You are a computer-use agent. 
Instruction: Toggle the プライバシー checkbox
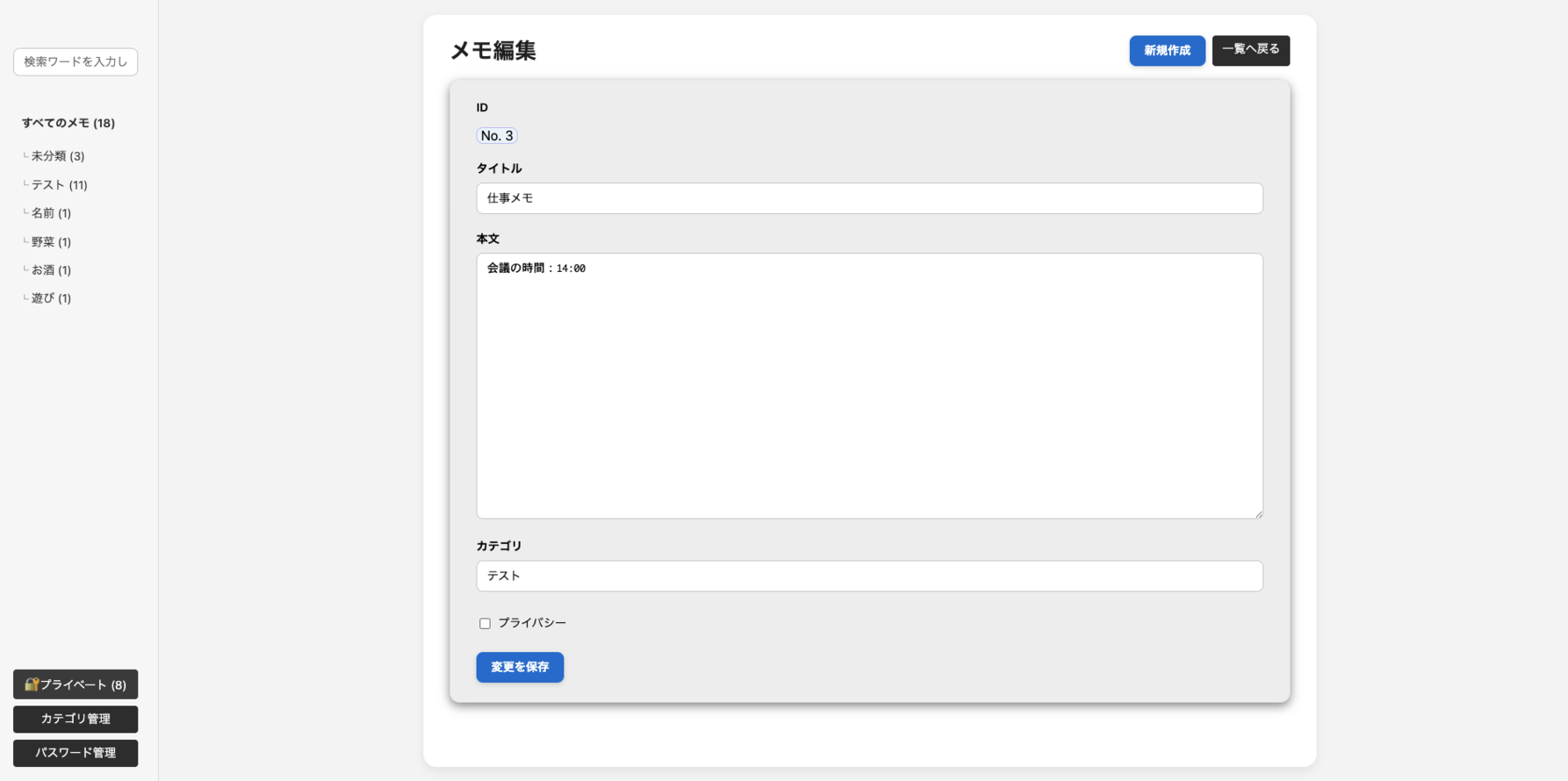(485, 623)
